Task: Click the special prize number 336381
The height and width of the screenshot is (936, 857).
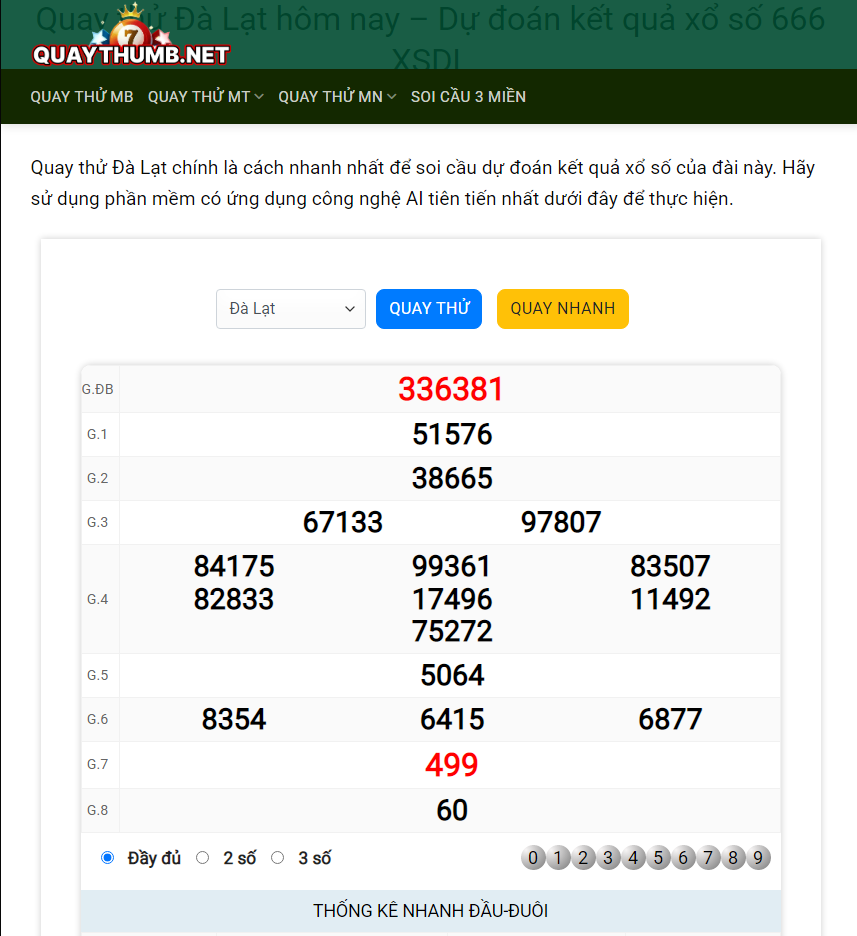Action: [451, 389]
